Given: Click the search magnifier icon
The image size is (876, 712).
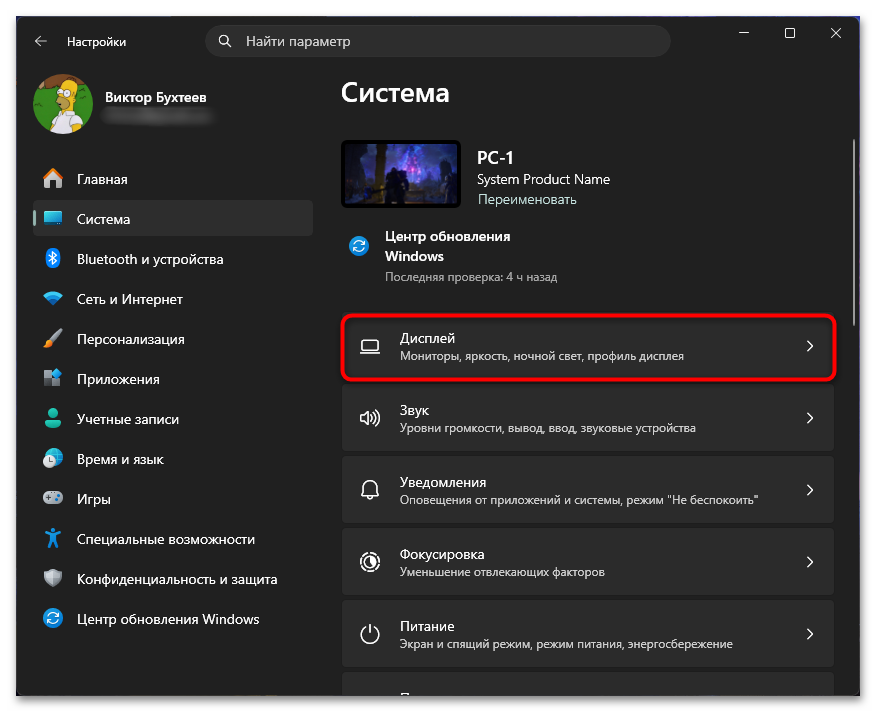Looking at the screenshot, I should (x=225, y=41).
